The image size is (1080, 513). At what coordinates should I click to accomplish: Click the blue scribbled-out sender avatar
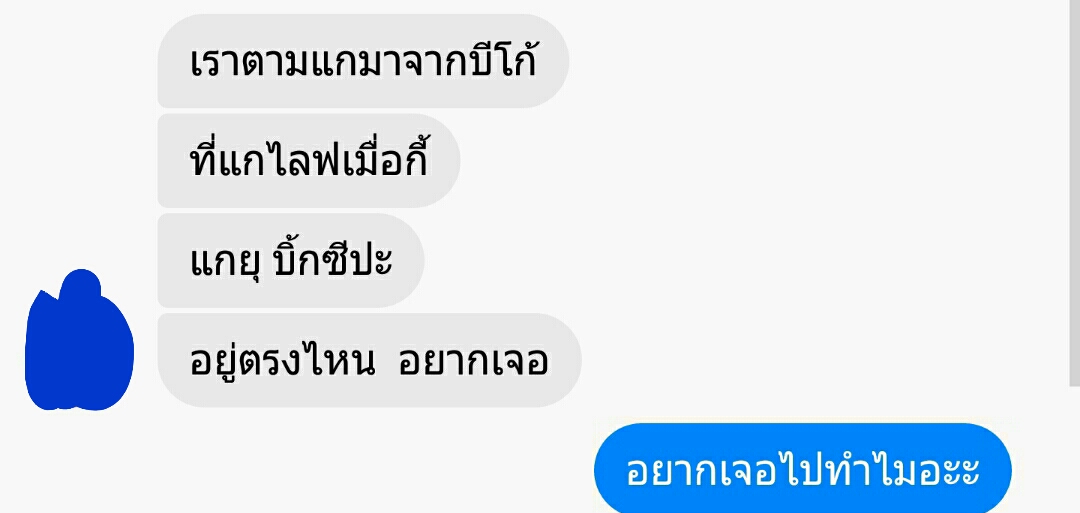pos(79,341)
